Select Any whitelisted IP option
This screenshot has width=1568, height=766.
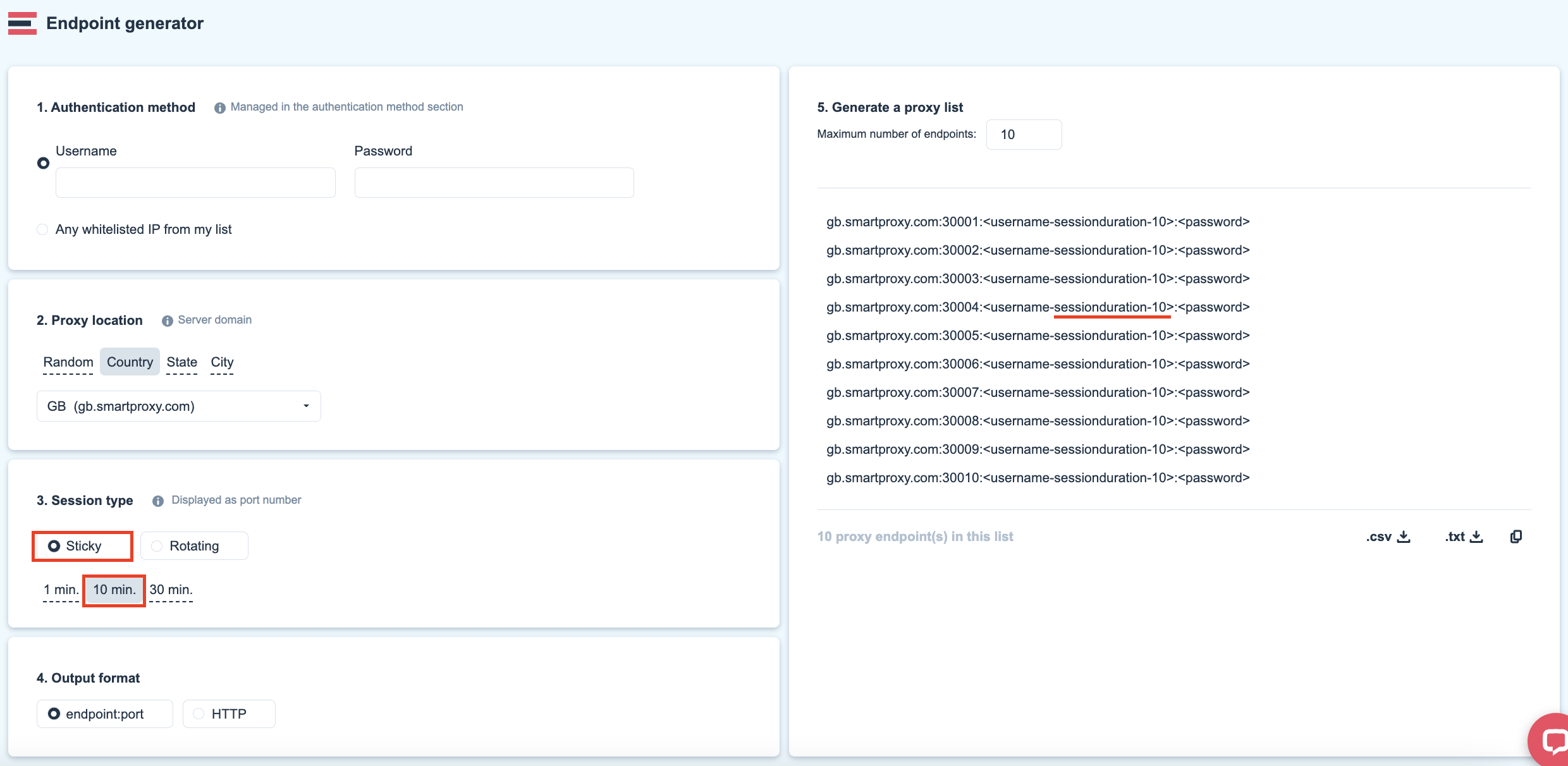coord(42,229)
